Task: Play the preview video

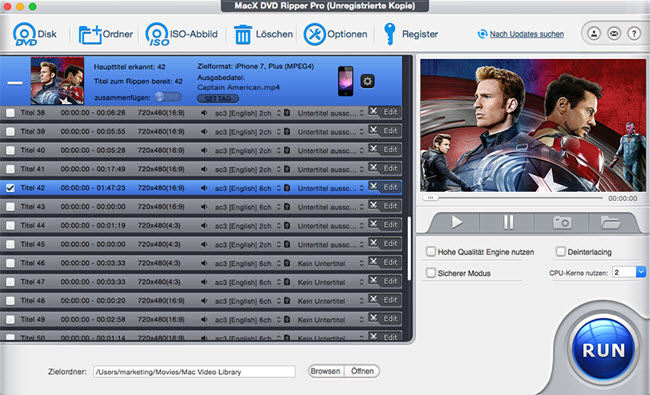Action: click(456, 223)
